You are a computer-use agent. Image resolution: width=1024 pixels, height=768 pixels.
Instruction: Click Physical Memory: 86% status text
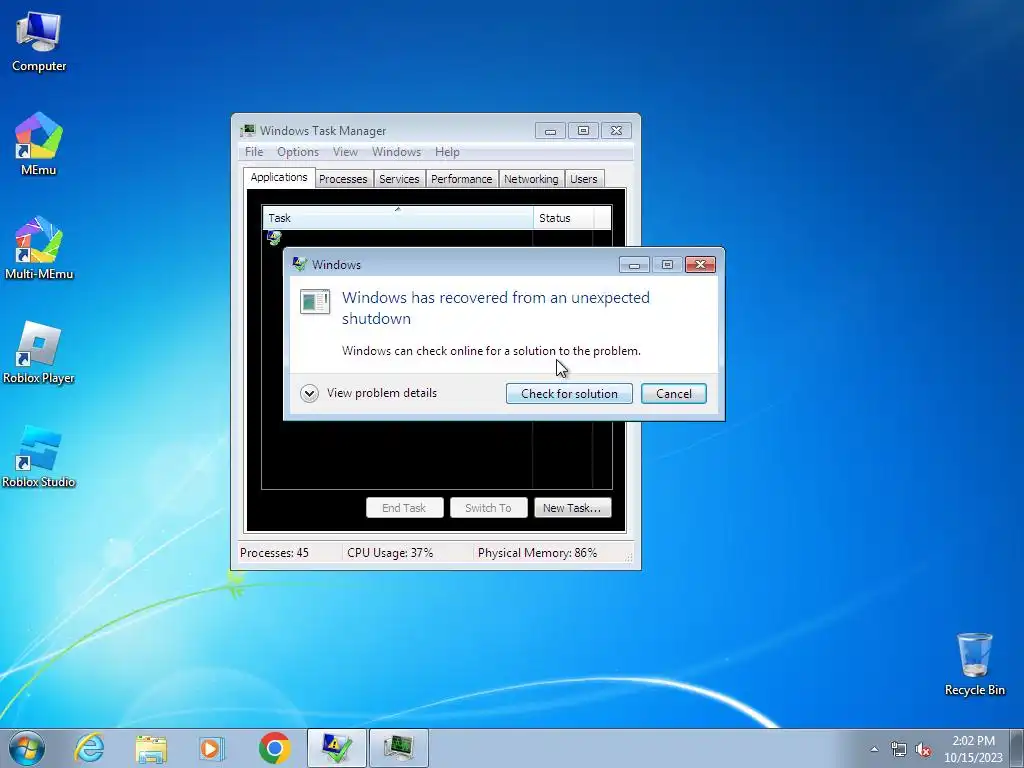coord(537,552)
